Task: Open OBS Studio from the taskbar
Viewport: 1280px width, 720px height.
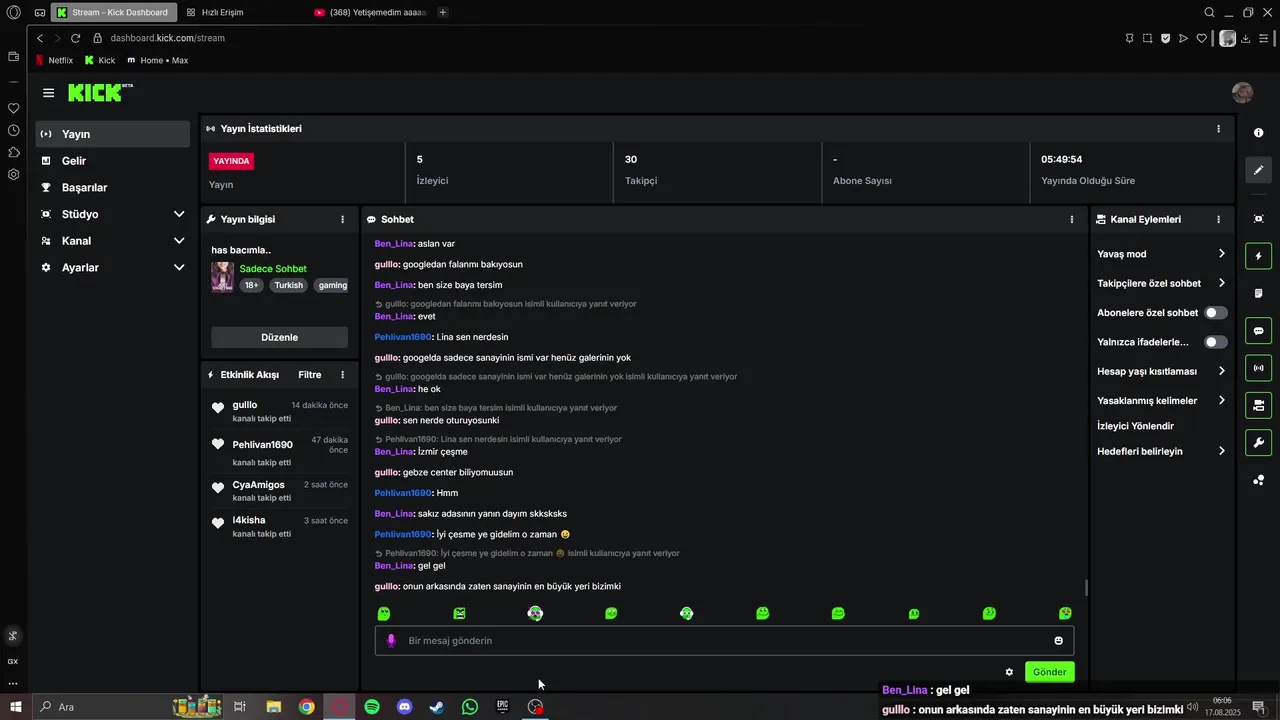Action: [535, 707]
